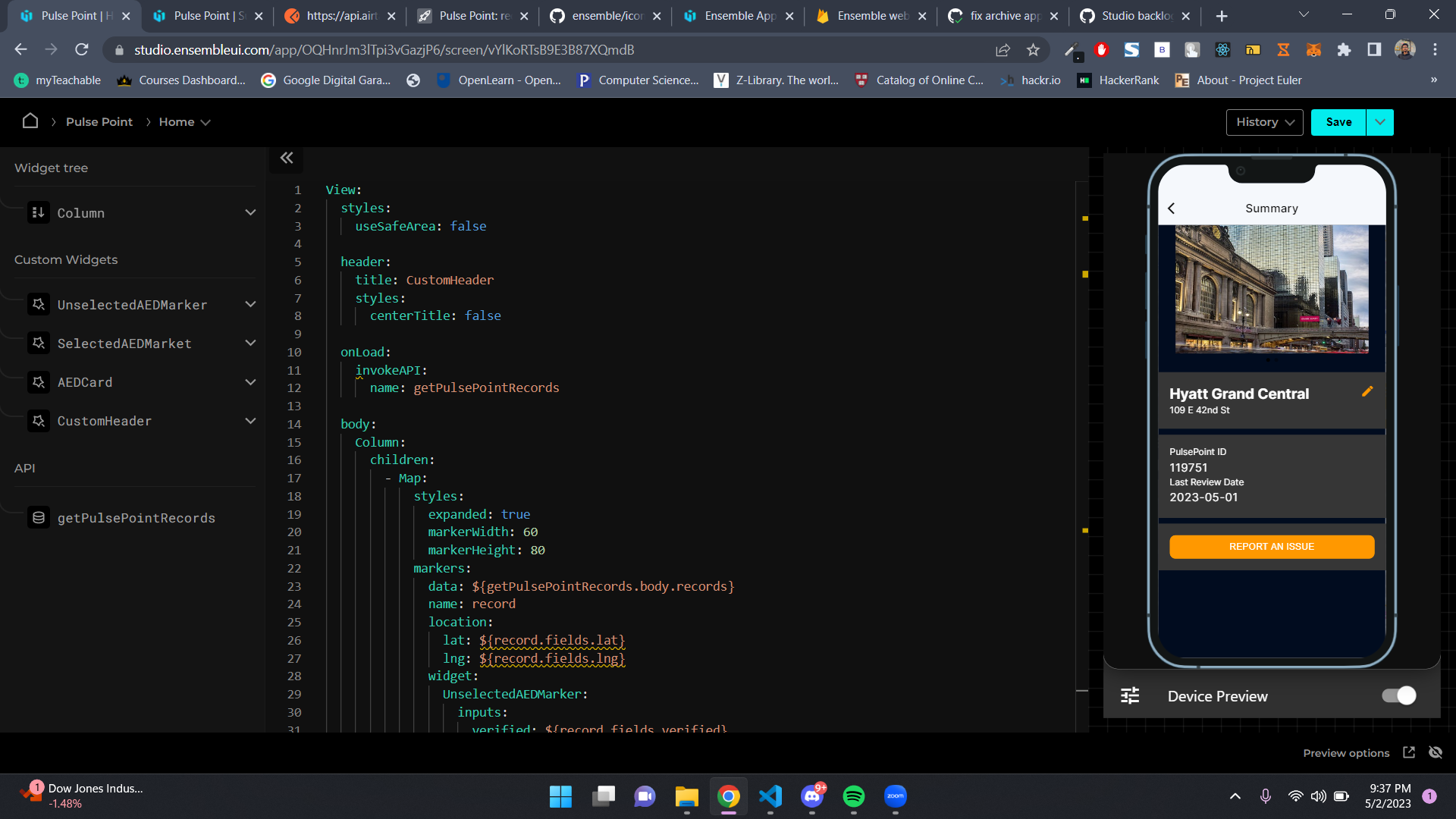
Task: Select the edit pencil on Hyatt Grand Central card
Action: [1368, 391]
